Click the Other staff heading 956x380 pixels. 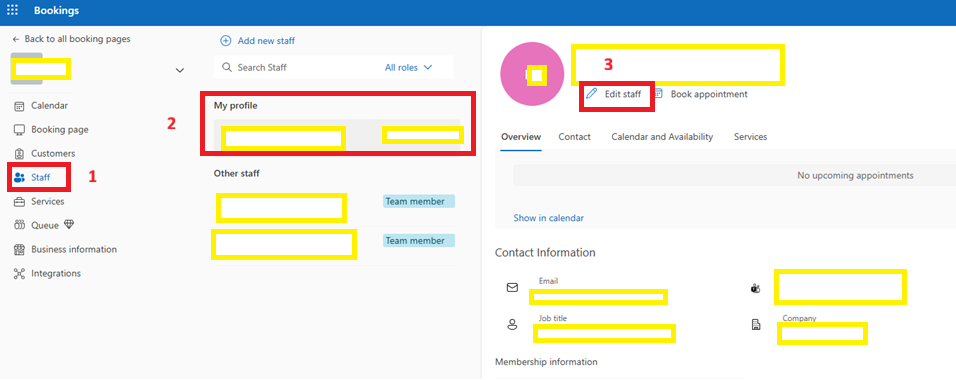[237, 174]
